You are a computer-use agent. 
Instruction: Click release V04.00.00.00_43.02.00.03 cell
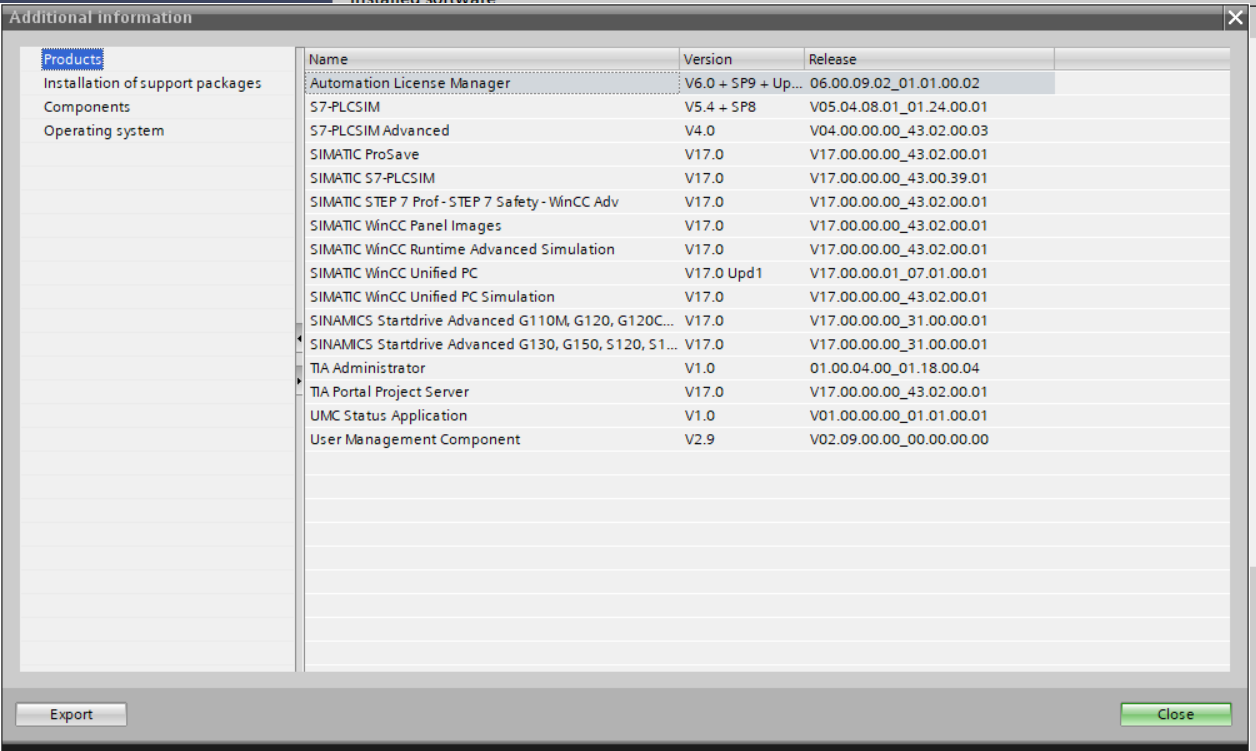pos(930,131)
